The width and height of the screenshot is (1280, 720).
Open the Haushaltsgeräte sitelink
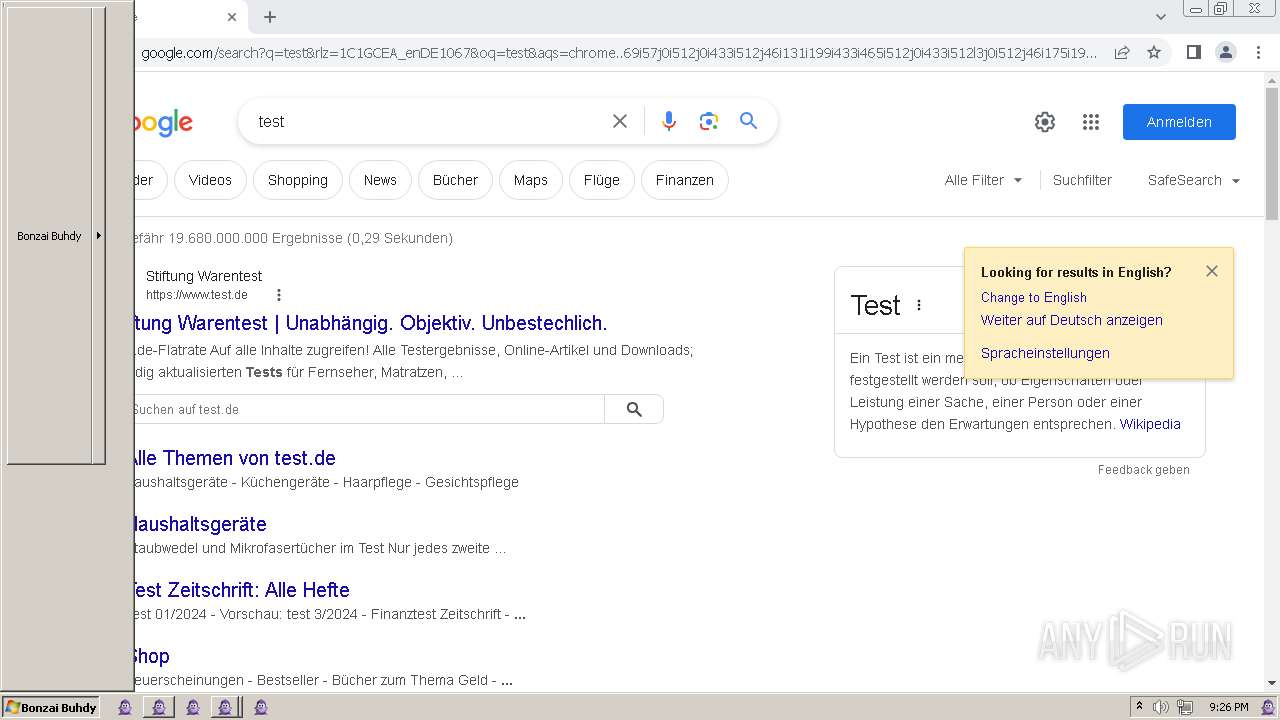pyautogui.click(x=200, y=524)
